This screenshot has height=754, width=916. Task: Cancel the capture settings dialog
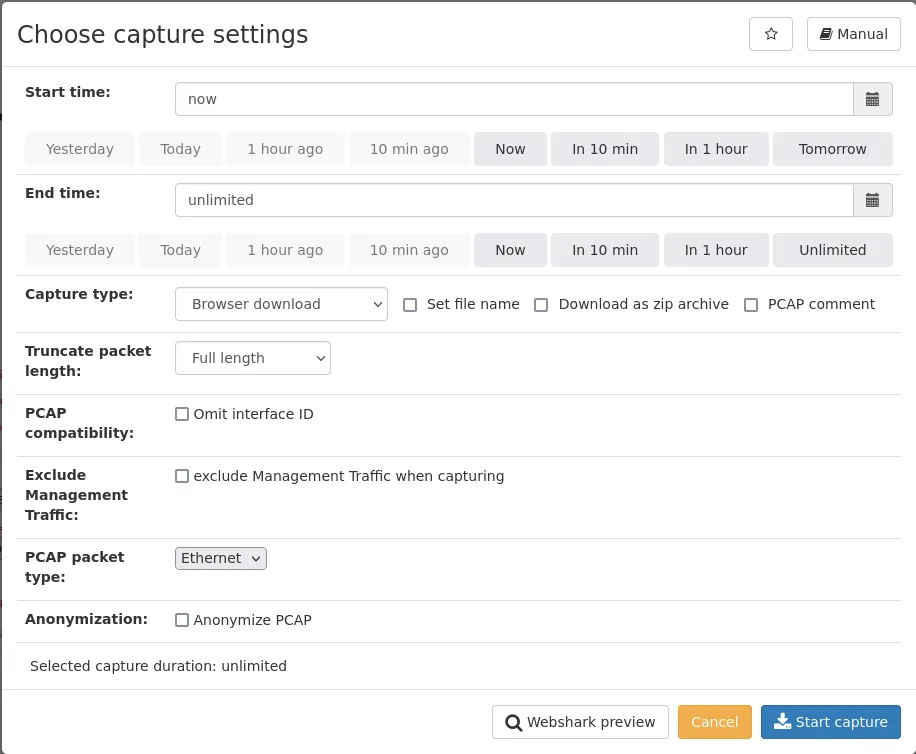(714, 722)
